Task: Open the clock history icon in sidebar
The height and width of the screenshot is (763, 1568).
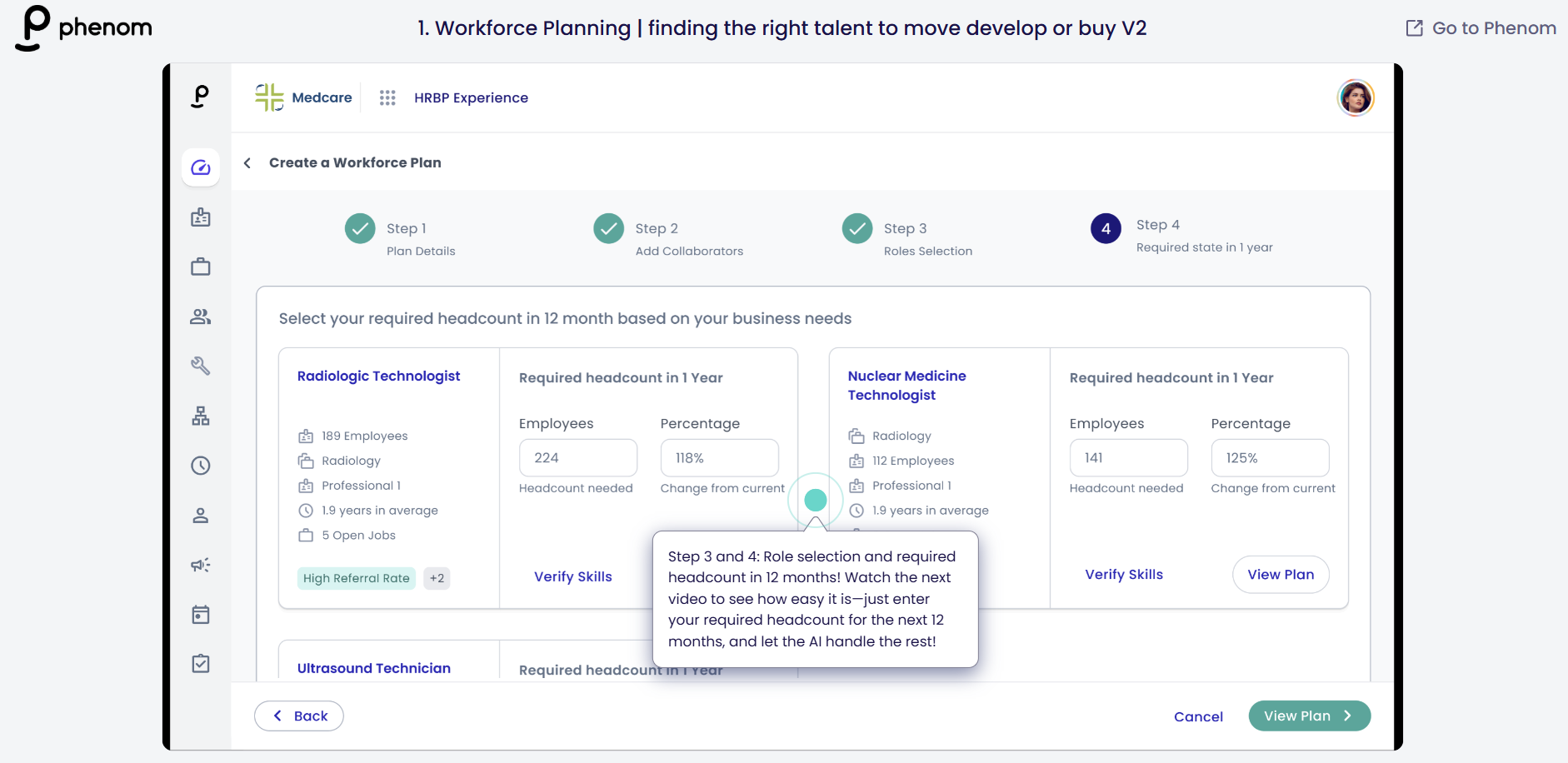Action: click(201, 466)
